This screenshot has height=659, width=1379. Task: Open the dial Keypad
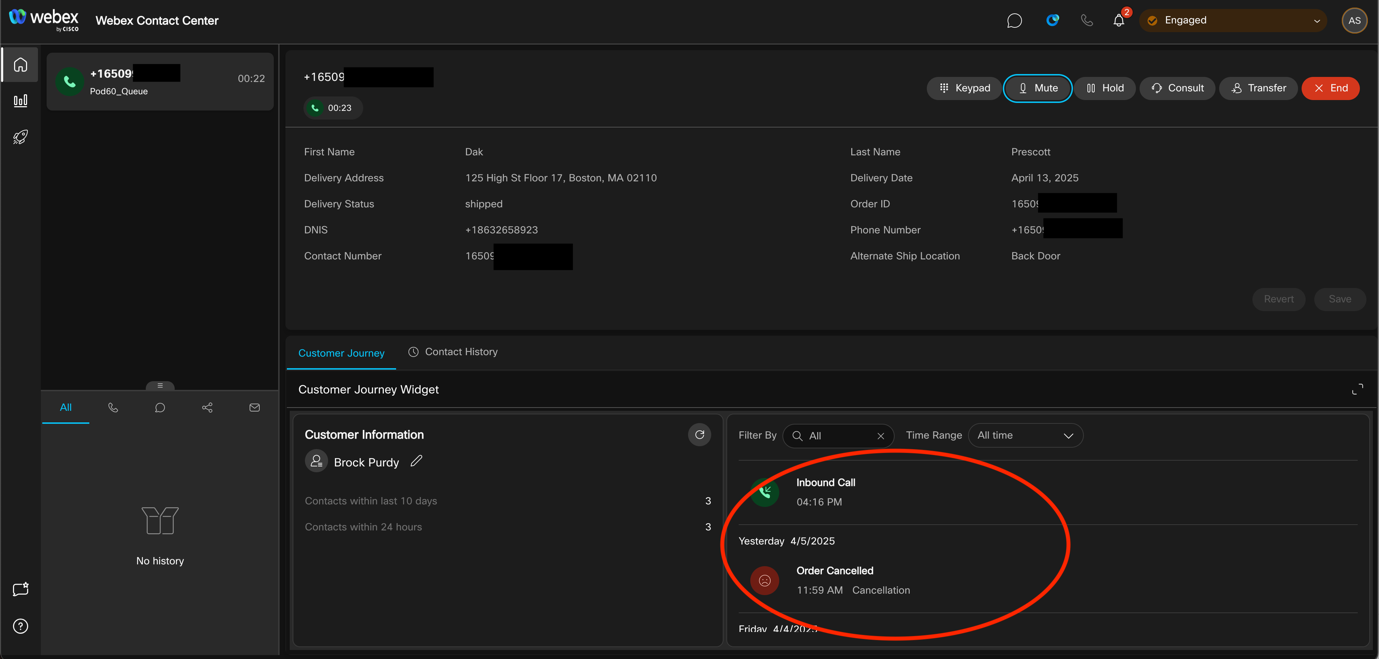(964, 88)
